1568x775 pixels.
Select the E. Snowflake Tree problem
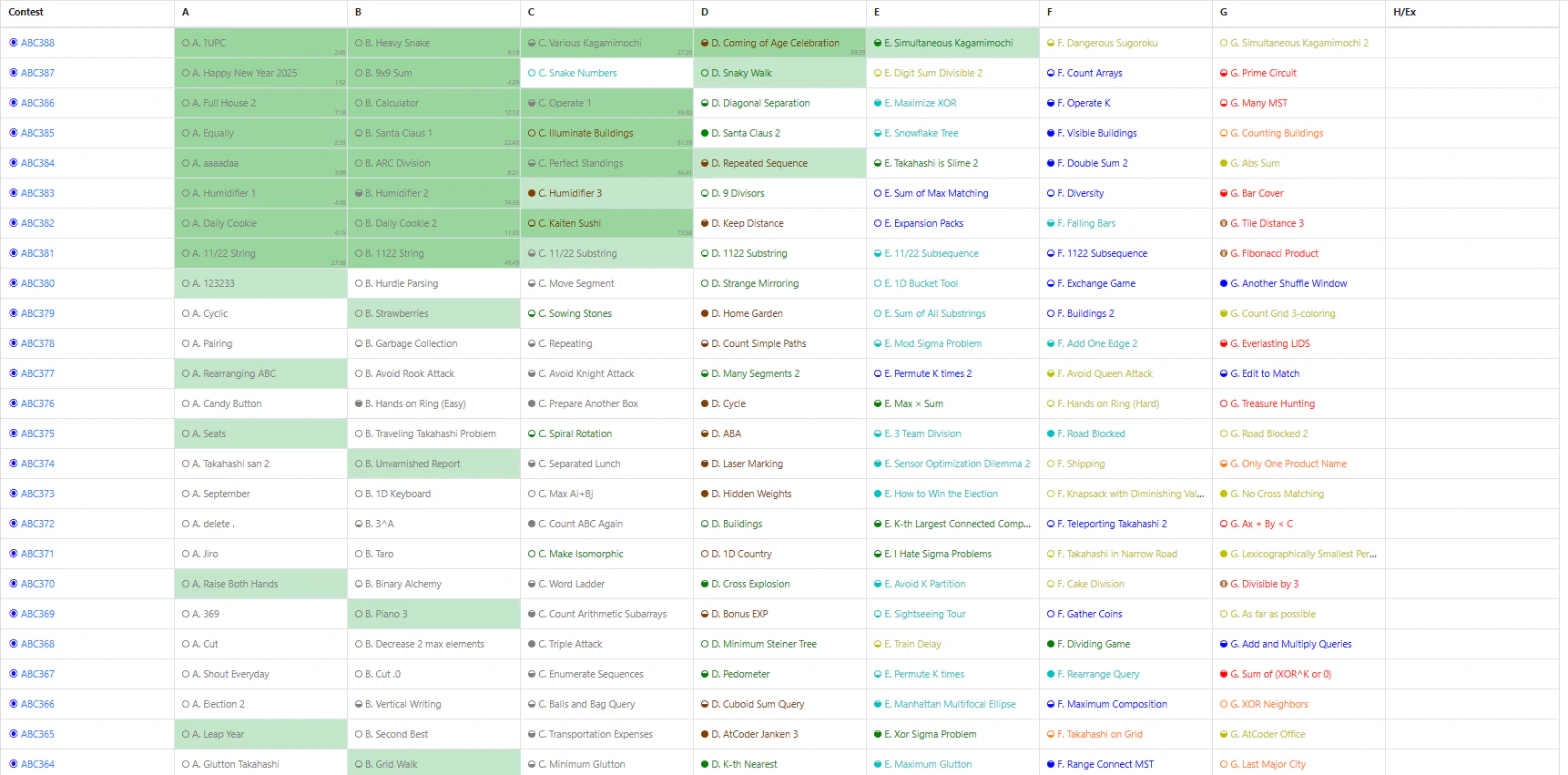pos(921,133)
